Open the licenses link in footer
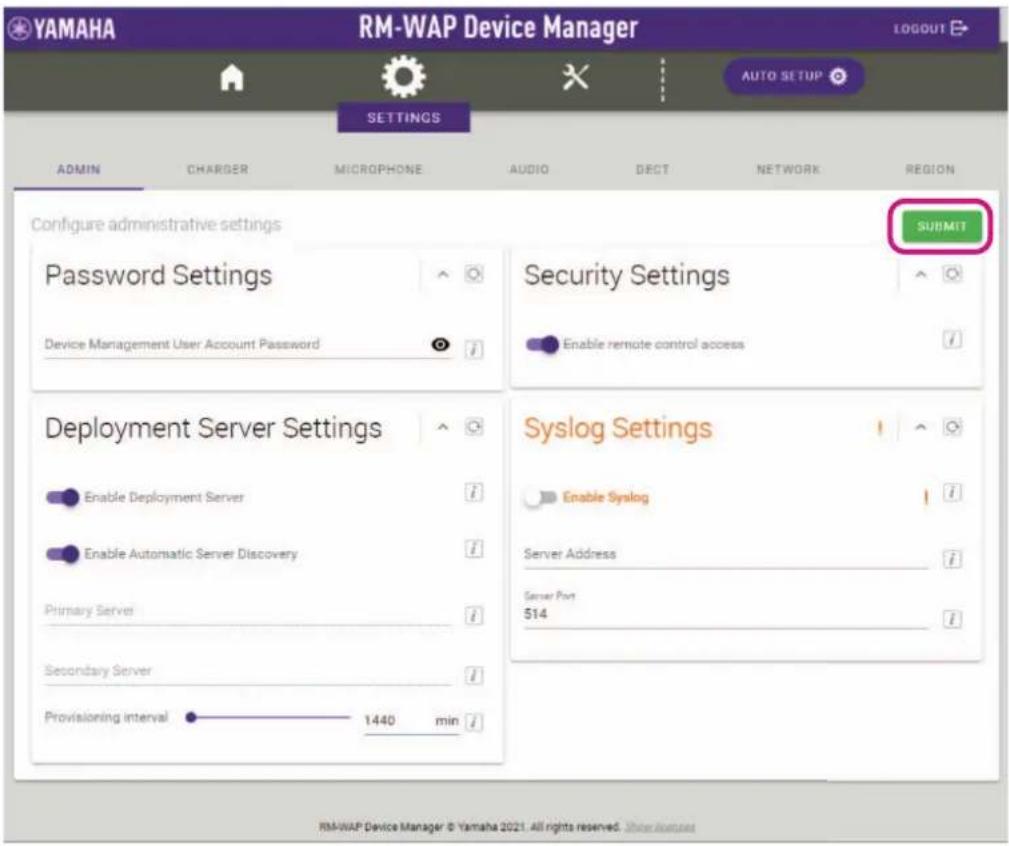This screenshot has width=1009, height=846. (660, 826)
